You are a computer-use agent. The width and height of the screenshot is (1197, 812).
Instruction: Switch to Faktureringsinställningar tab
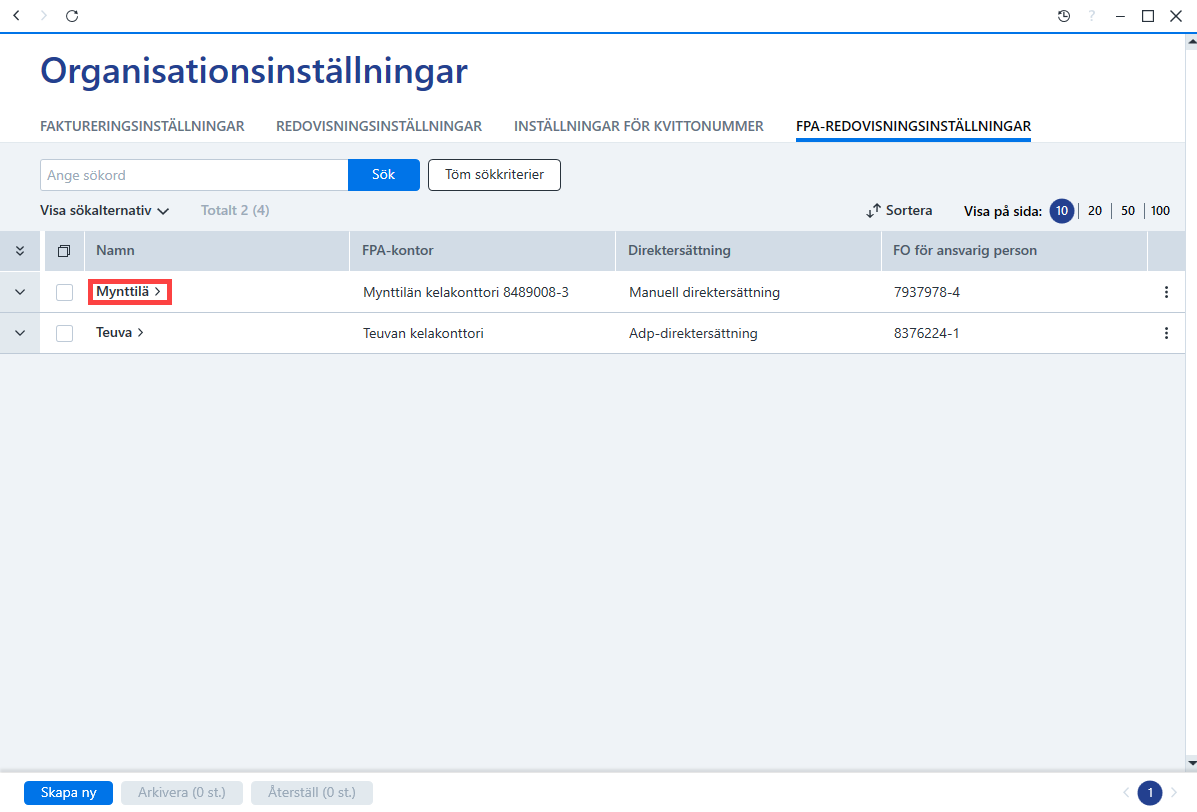click(142, 126)
